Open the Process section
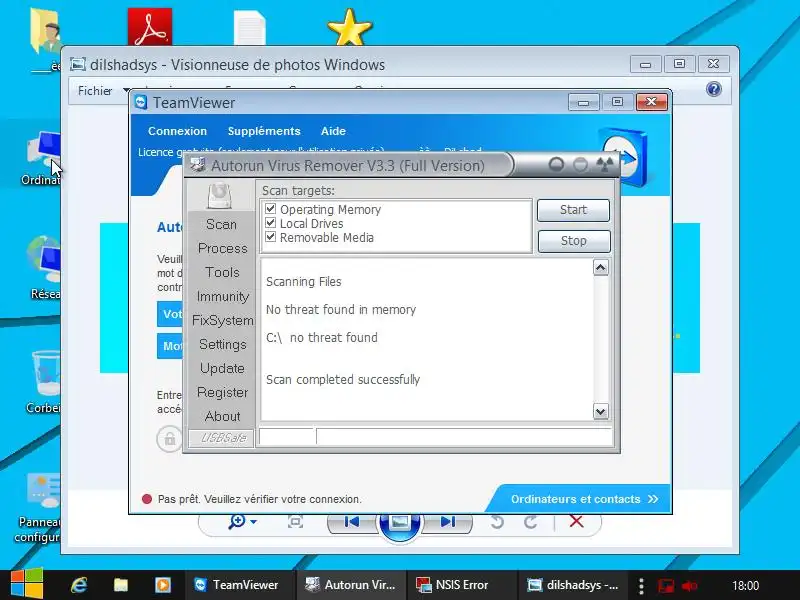The image size is (800, 600). 222,248
